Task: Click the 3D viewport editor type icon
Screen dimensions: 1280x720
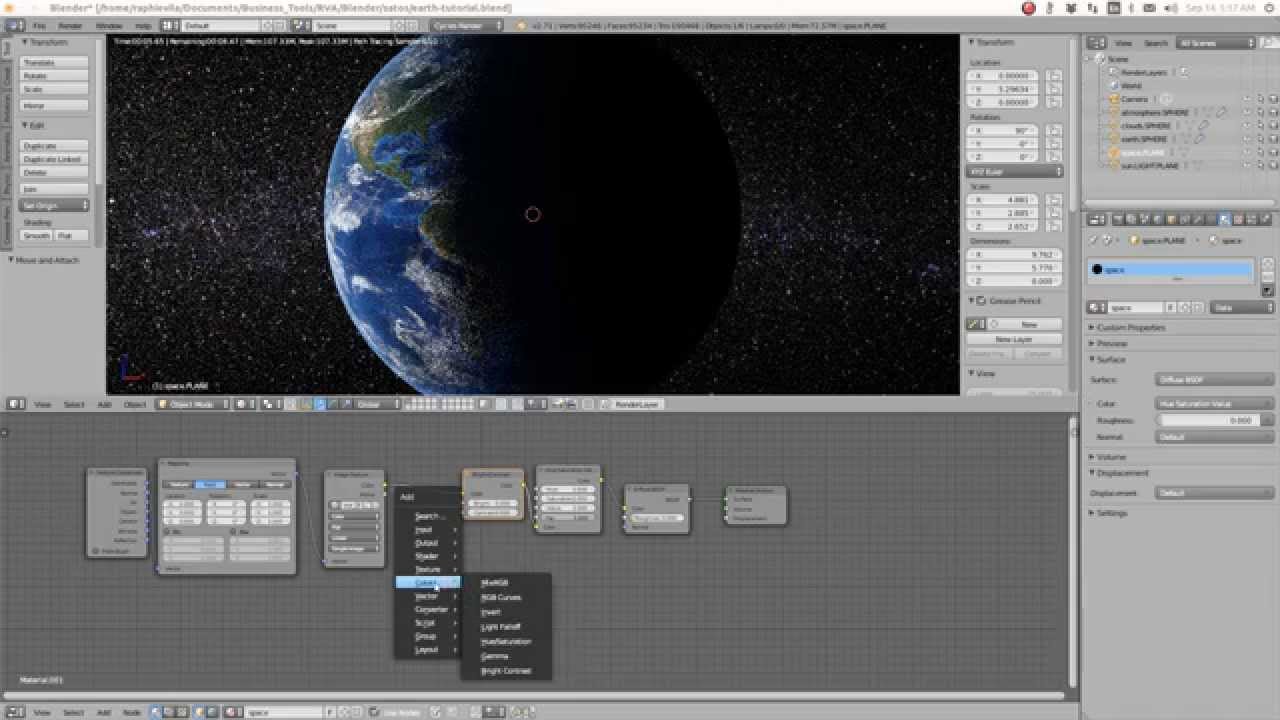Action: point(16,404)
